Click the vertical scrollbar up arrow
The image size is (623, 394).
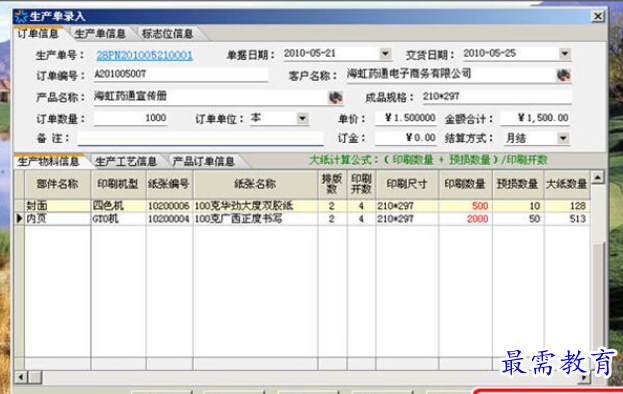pyautogui.click(x=598, y=177)
